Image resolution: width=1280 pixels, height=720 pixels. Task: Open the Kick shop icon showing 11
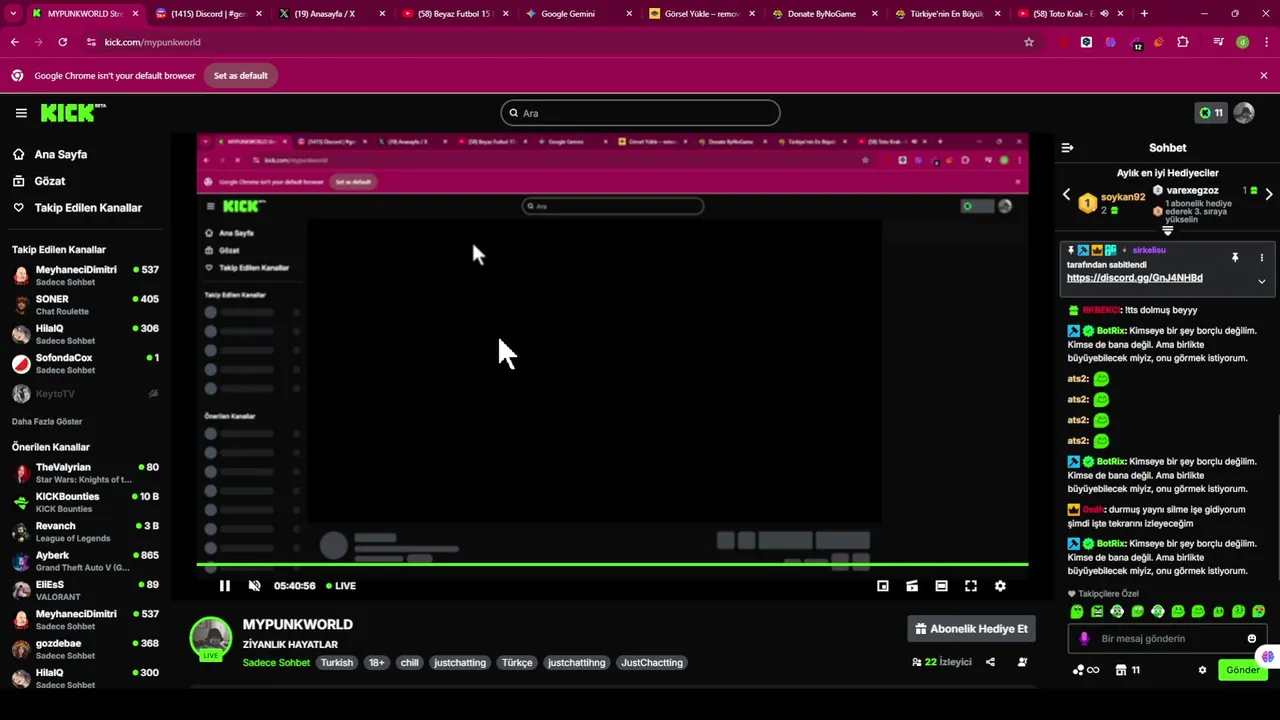click(x=1128, y=670)
